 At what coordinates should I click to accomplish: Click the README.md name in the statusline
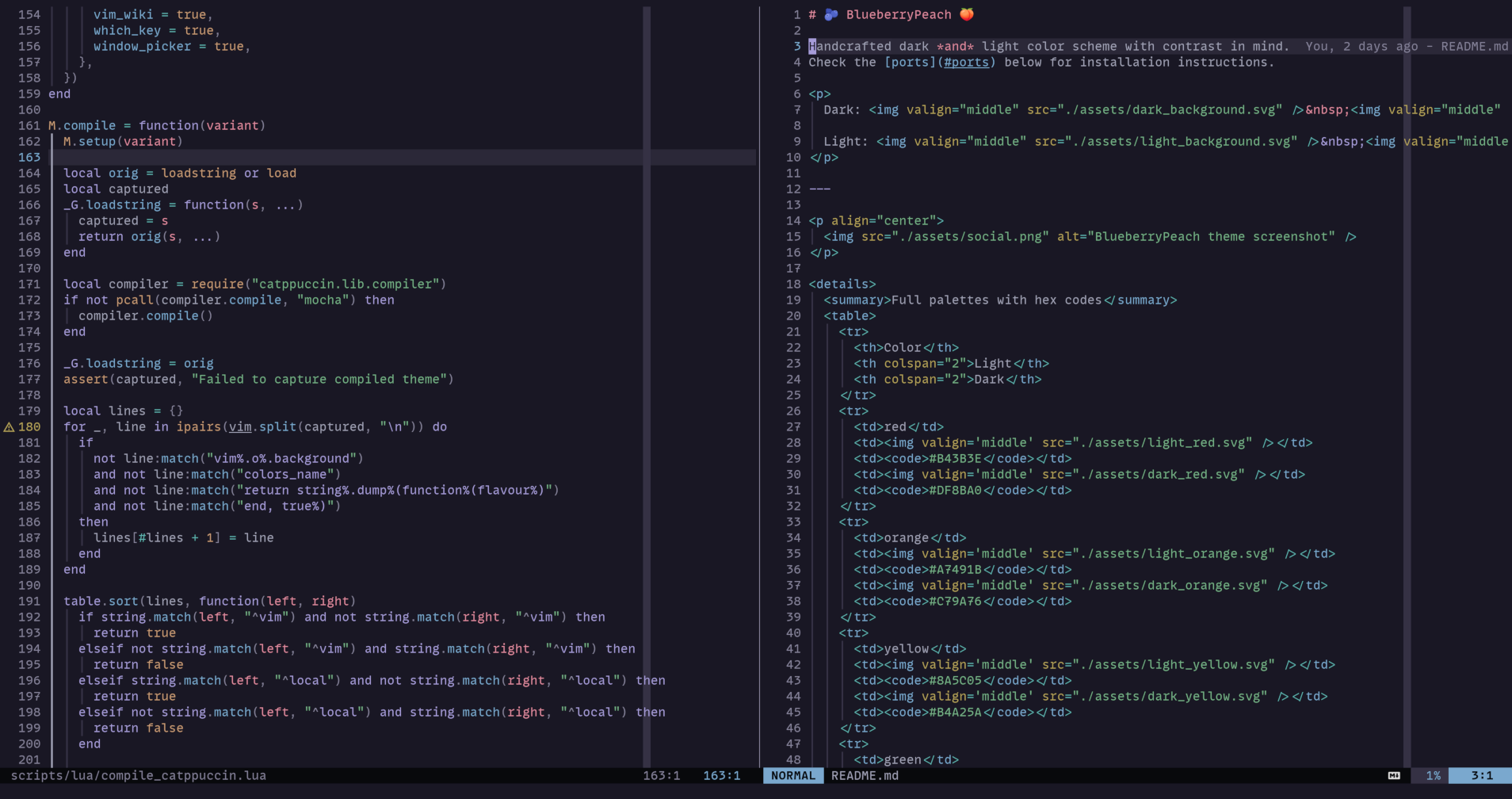[865, 776]
